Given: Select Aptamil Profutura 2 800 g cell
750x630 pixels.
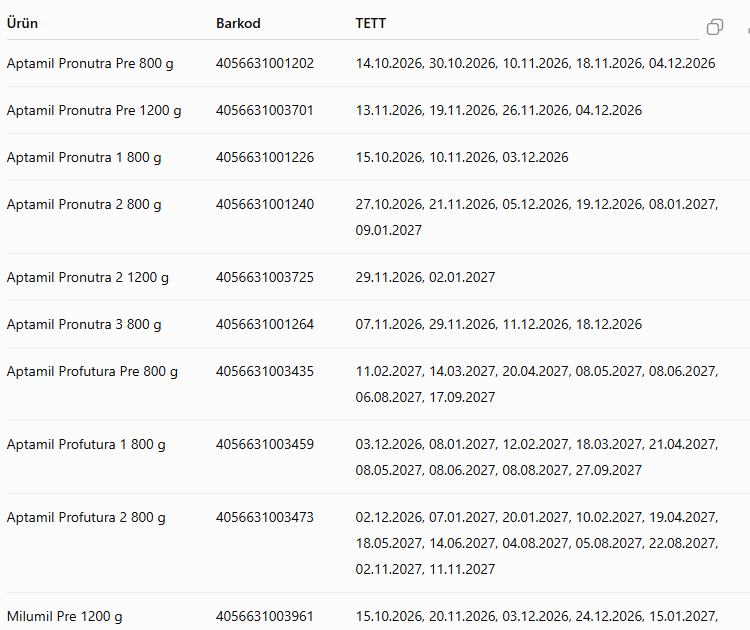Looking at the screenshot, I should coord(86,518).
